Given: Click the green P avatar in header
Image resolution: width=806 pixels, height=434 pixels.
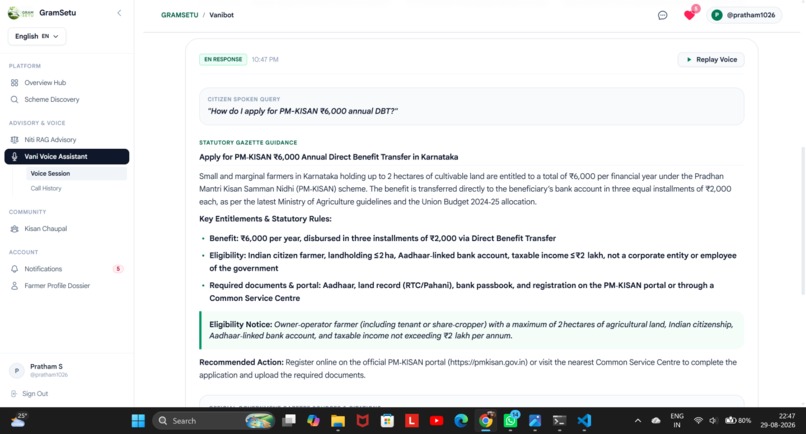Looking at the screenshot, I should (x=717, y=15).
